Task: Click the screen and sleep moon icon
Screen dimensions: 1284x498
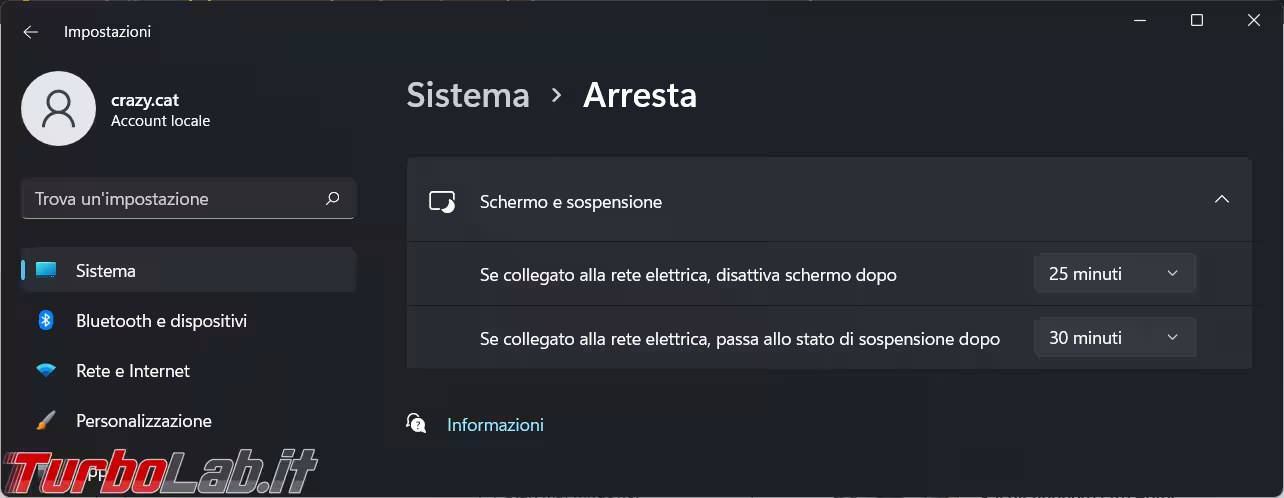Action: click(442, 202)
